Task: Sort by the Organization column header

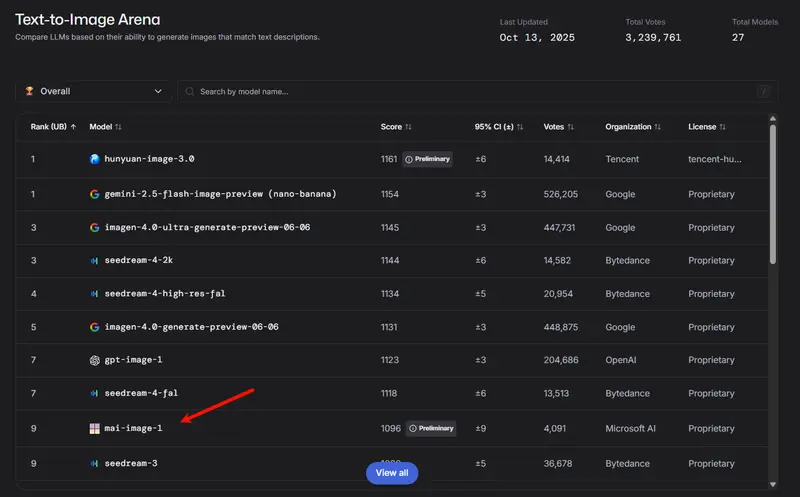Action: pyautogui.click(x=633, y=127)
